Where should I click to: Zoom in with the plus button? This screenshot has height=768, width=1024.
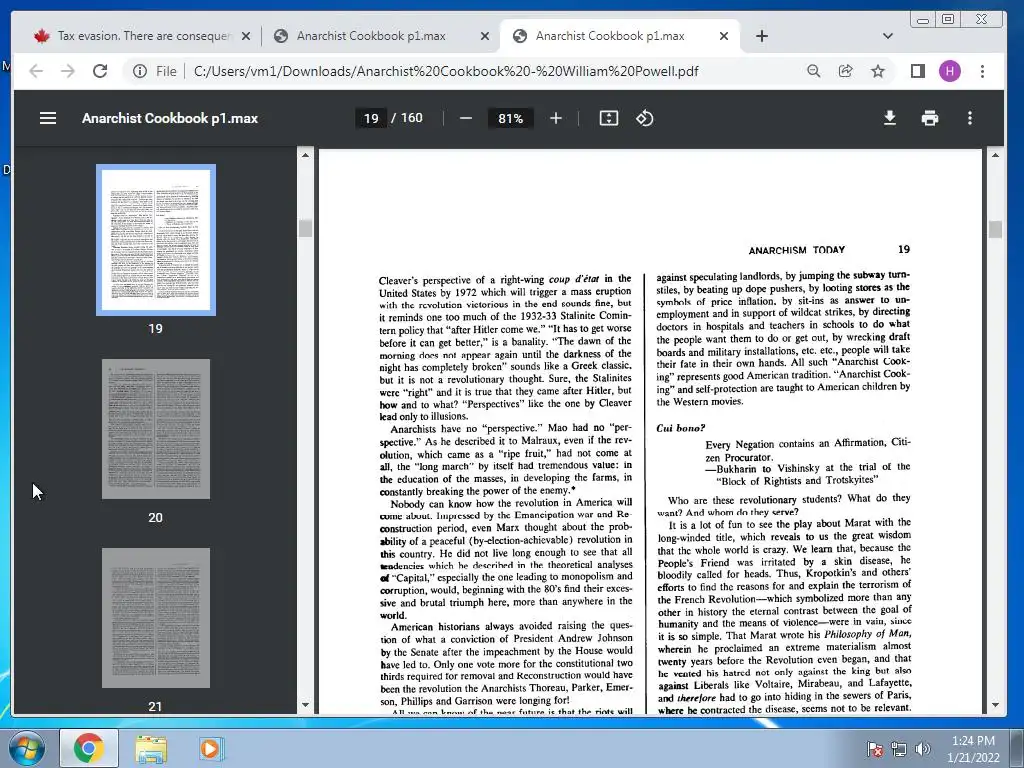coord(556,118)
